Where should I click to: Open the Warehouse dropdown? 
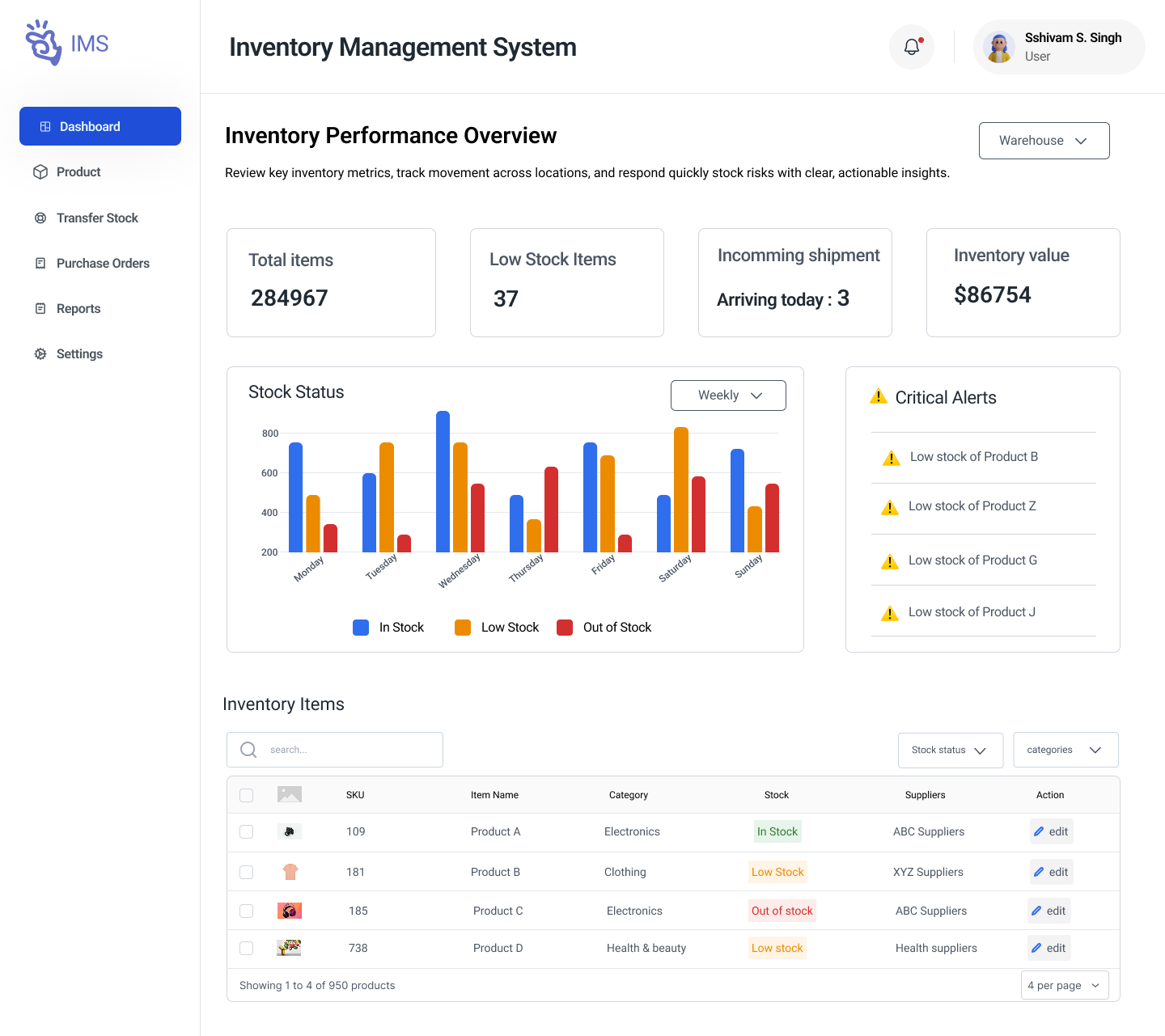click(x=1044, y=140)
